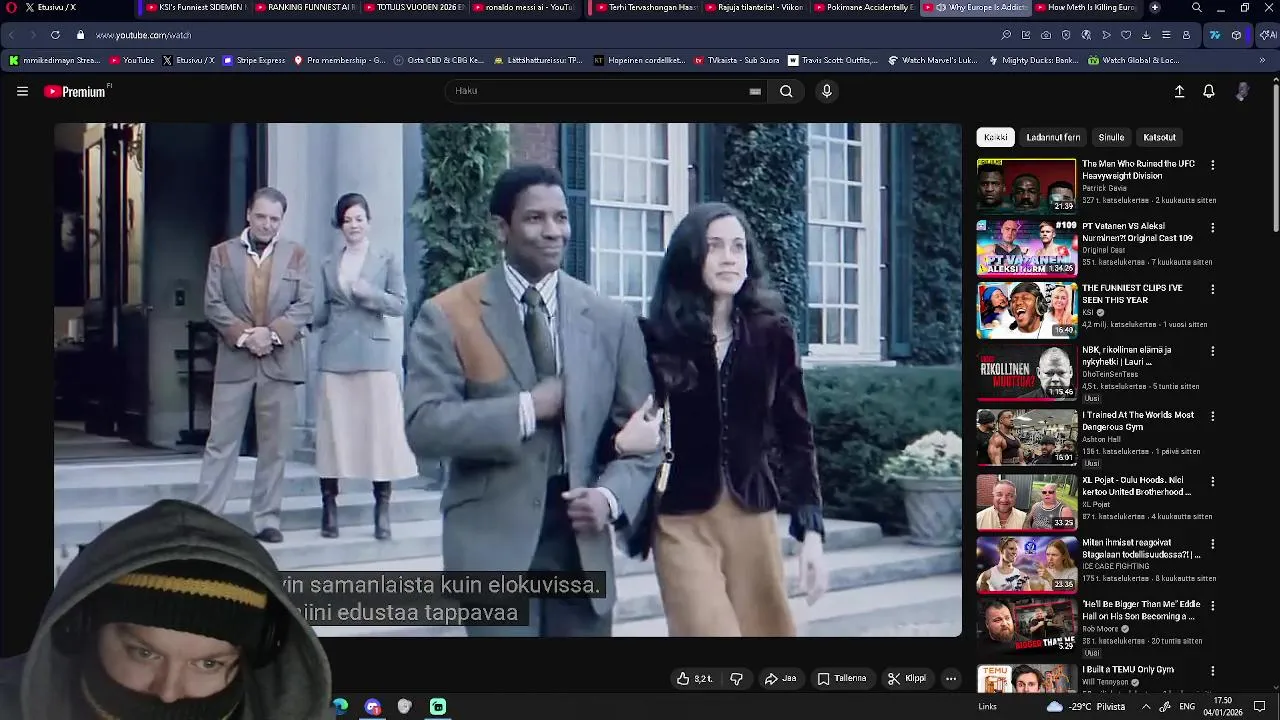Expand hidden bookmarks overflow chevron
The image size is (1280, 720).
click(x=1262, y=60)
